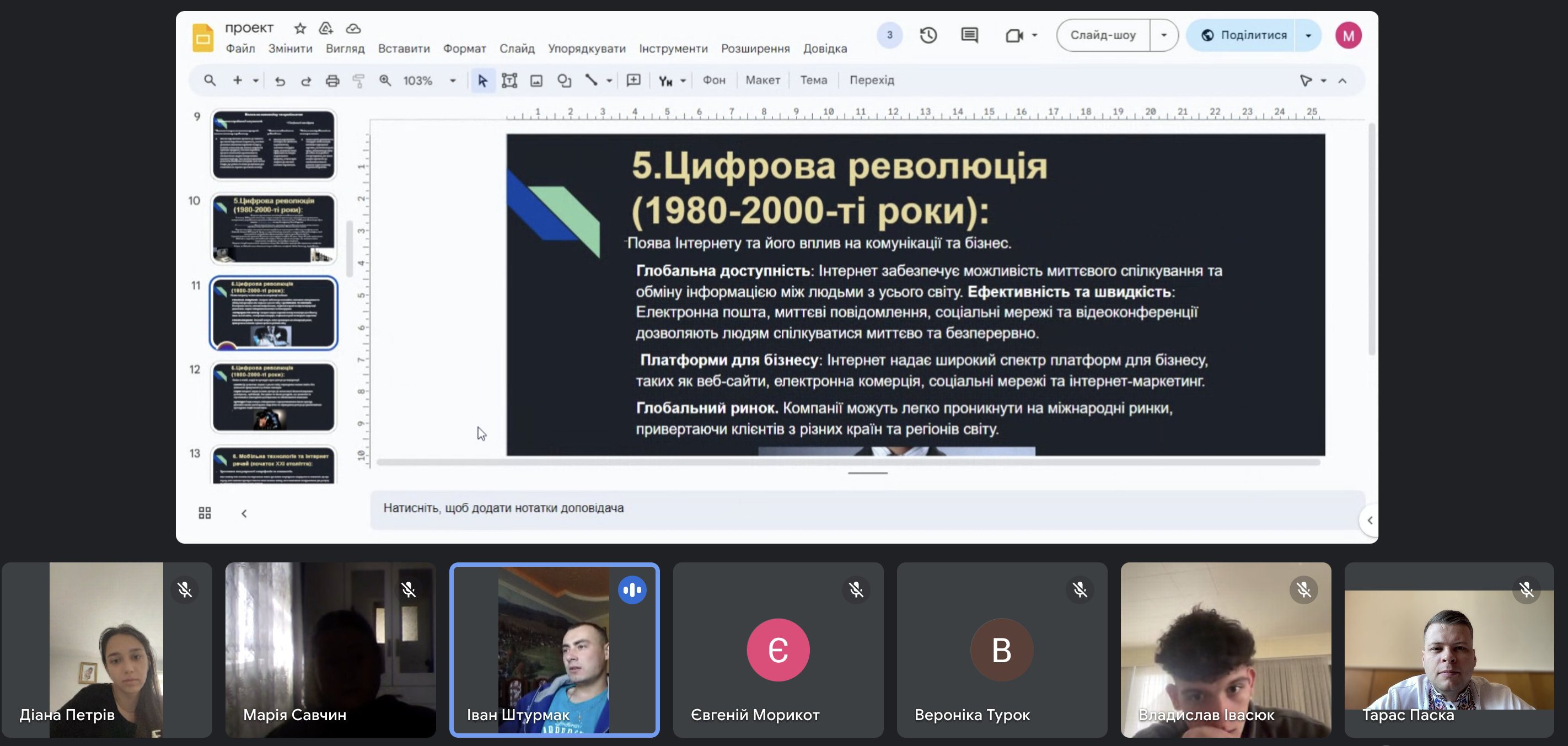
Task: Open the version history clock icon
Action: pyautogui.click(x=928, y=35)
